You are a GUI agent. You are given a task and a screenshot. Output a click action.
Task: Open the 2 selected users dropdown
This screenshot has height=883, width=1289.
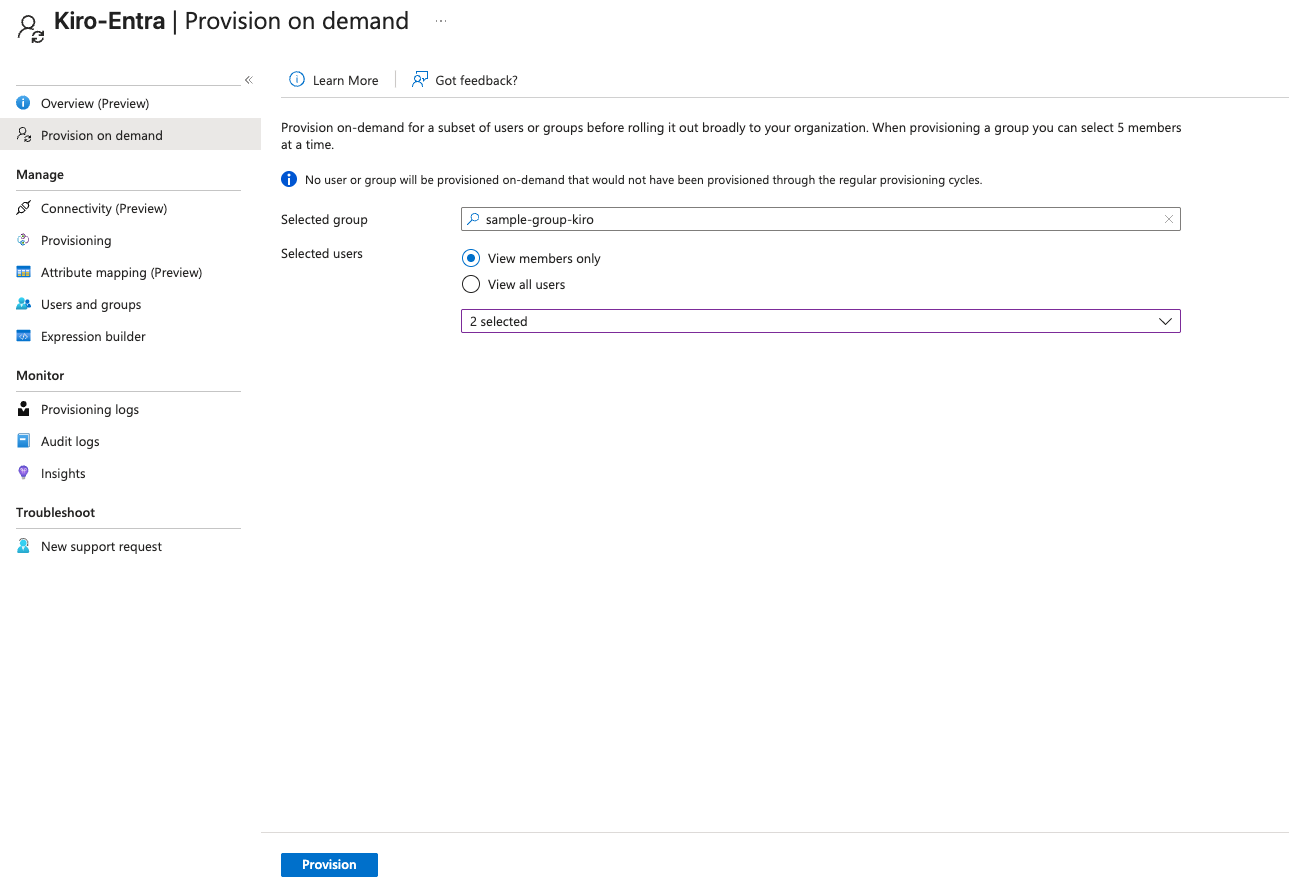pyautogui.click(x=820, y=321)
